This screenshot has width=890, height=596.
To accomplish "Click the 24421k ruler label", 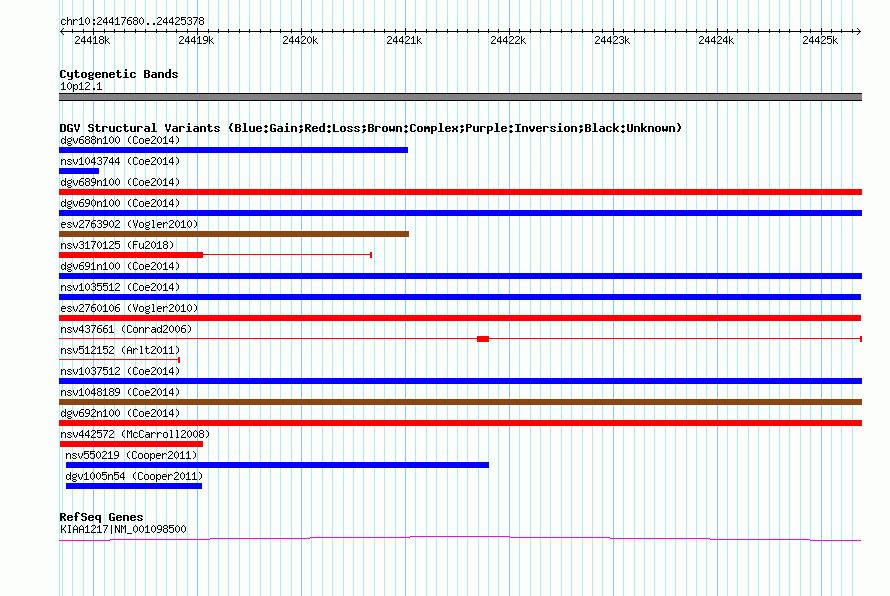I will 404,40.
